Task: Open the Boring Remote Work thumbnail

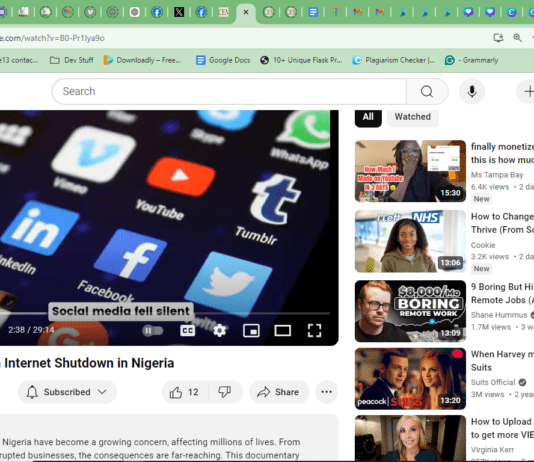Action: click(410, 311)
